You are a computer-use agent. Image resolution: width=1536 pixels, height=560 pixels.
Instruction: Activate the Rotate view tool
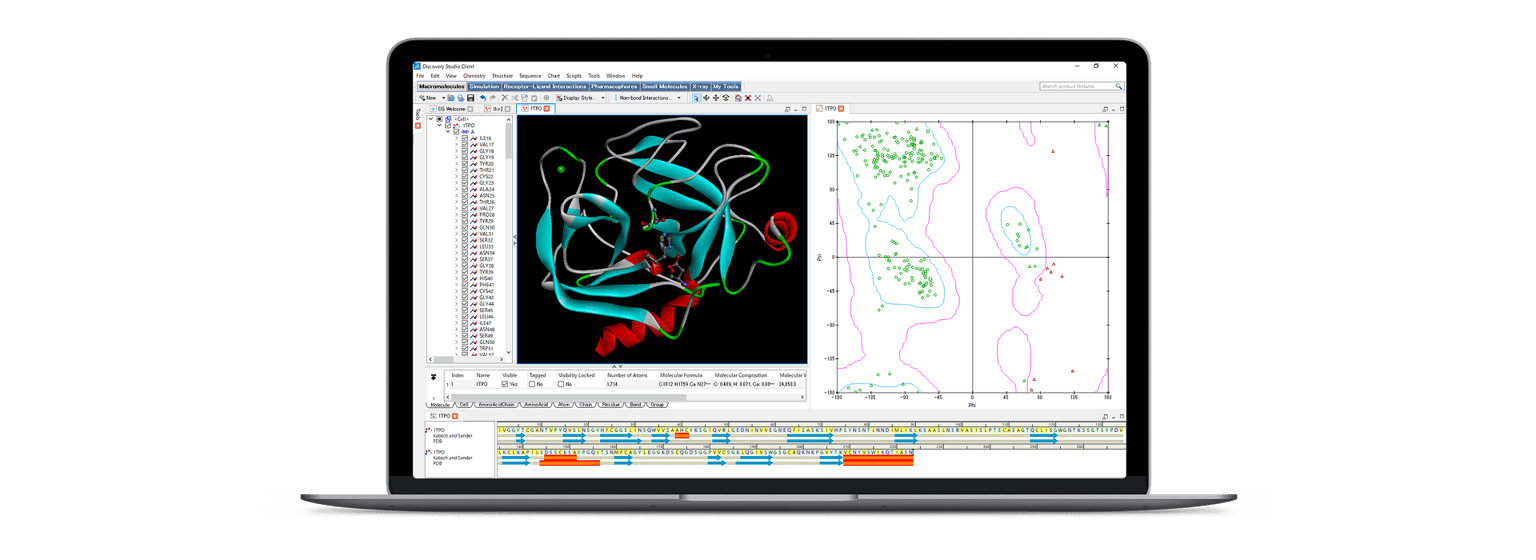[x=706, y=98]
